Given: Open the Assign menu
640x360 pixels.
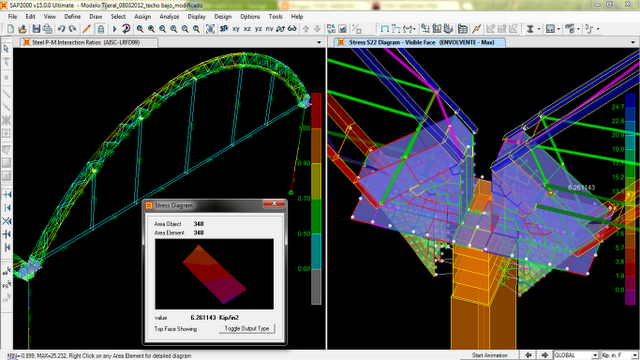Looking at the screenshot, I should tap(142, 17).
